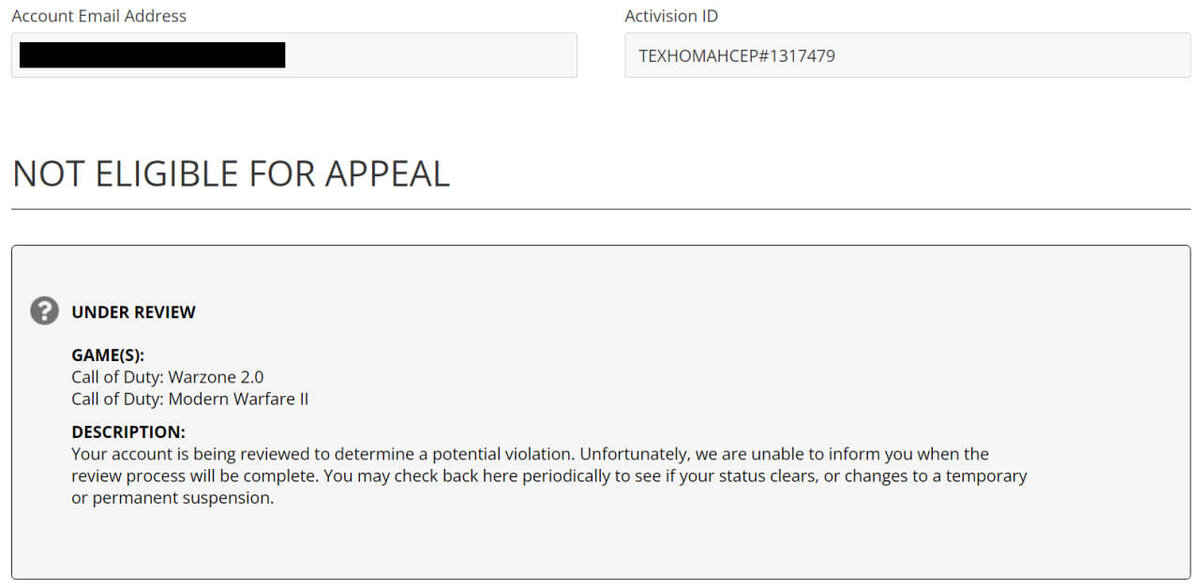Select the Activision ID field

[907, 55]
